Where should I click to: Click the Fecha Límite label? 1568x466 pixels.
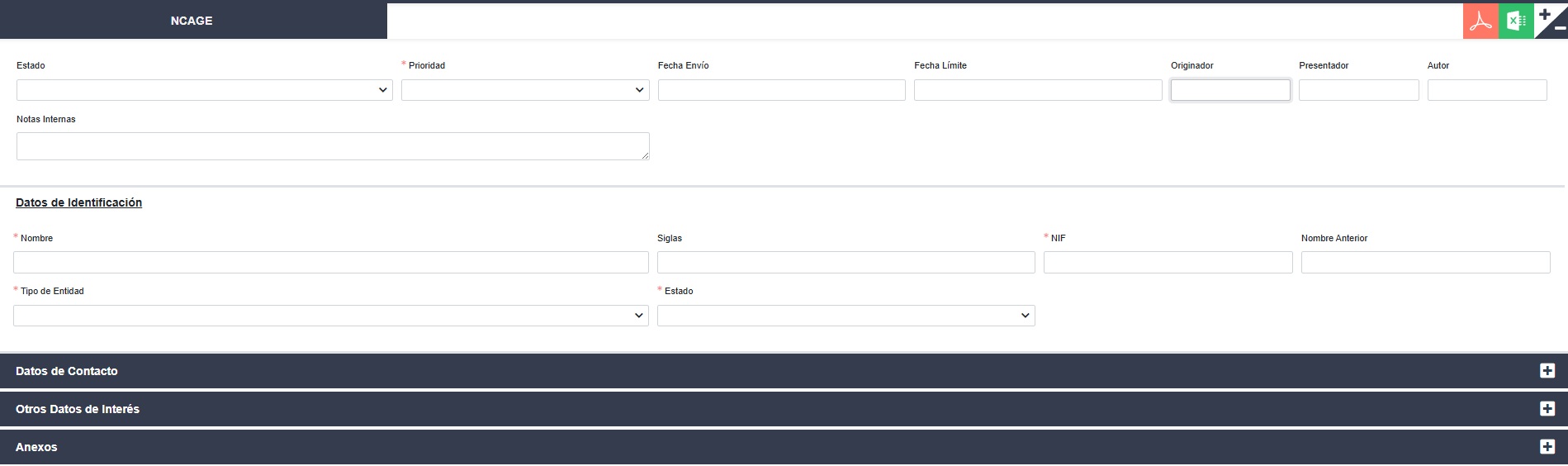[x=940, y=65]
